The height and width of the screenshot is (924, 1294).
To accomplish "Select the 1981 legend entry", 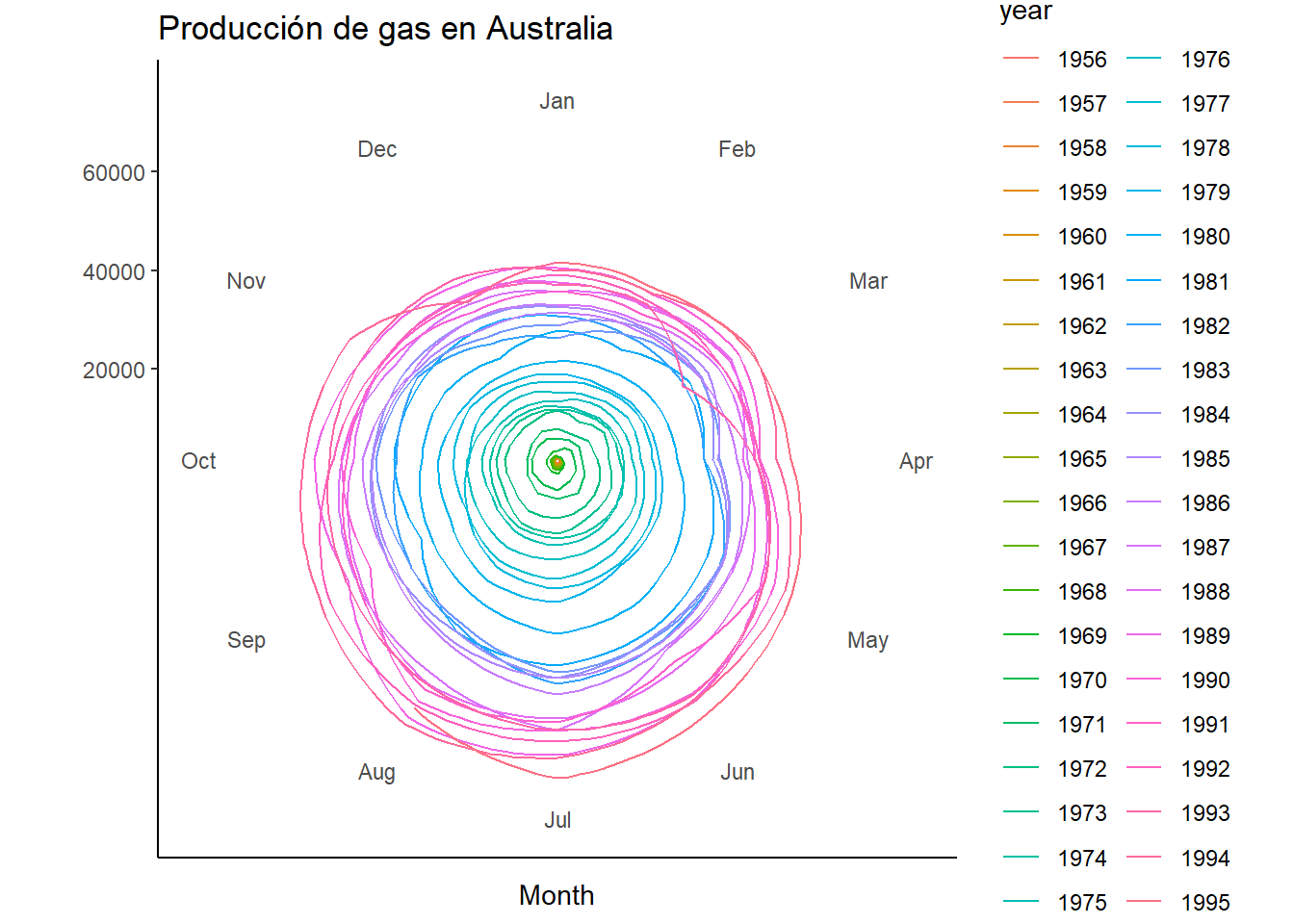I will [x=1178, y=282].
